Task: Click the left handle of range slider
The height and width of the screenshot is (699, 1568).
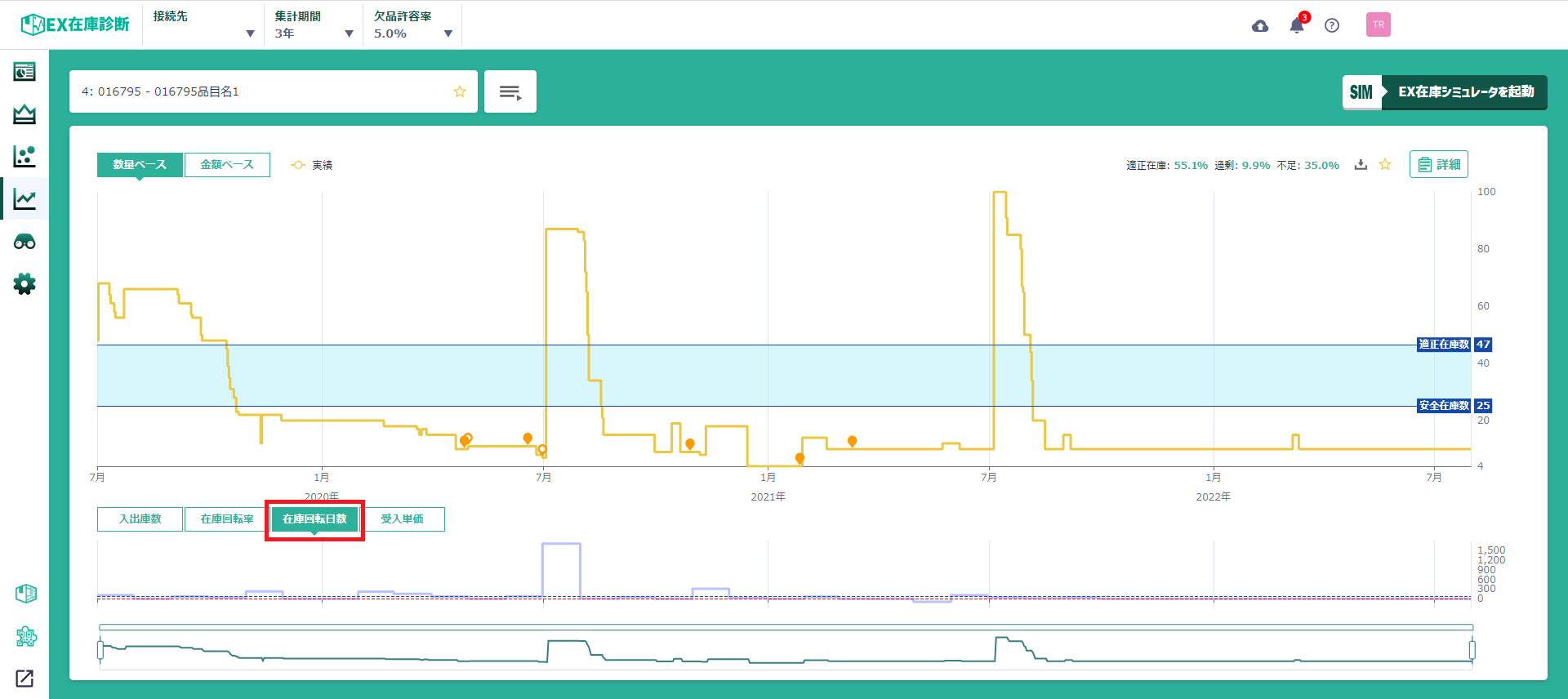Action: click(x=100, y=650)
